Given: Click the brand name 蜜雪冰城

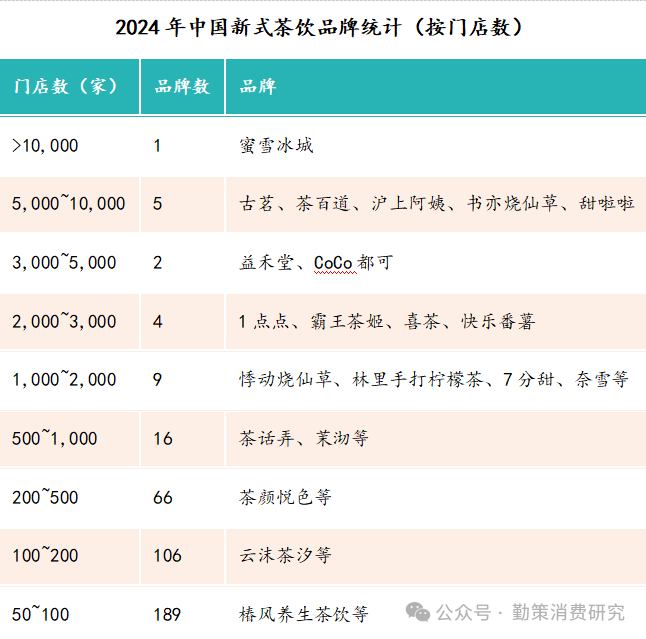Looking at the screenshot, I should pos(276,146).
